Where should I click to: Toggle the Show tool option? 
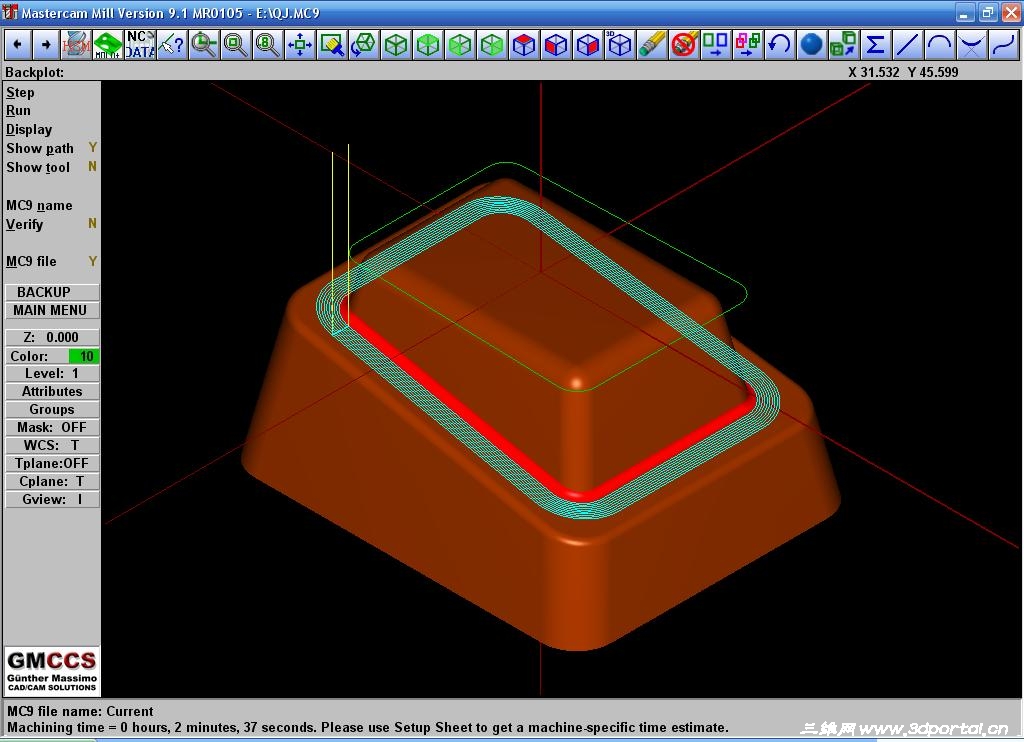click(52, 167)
